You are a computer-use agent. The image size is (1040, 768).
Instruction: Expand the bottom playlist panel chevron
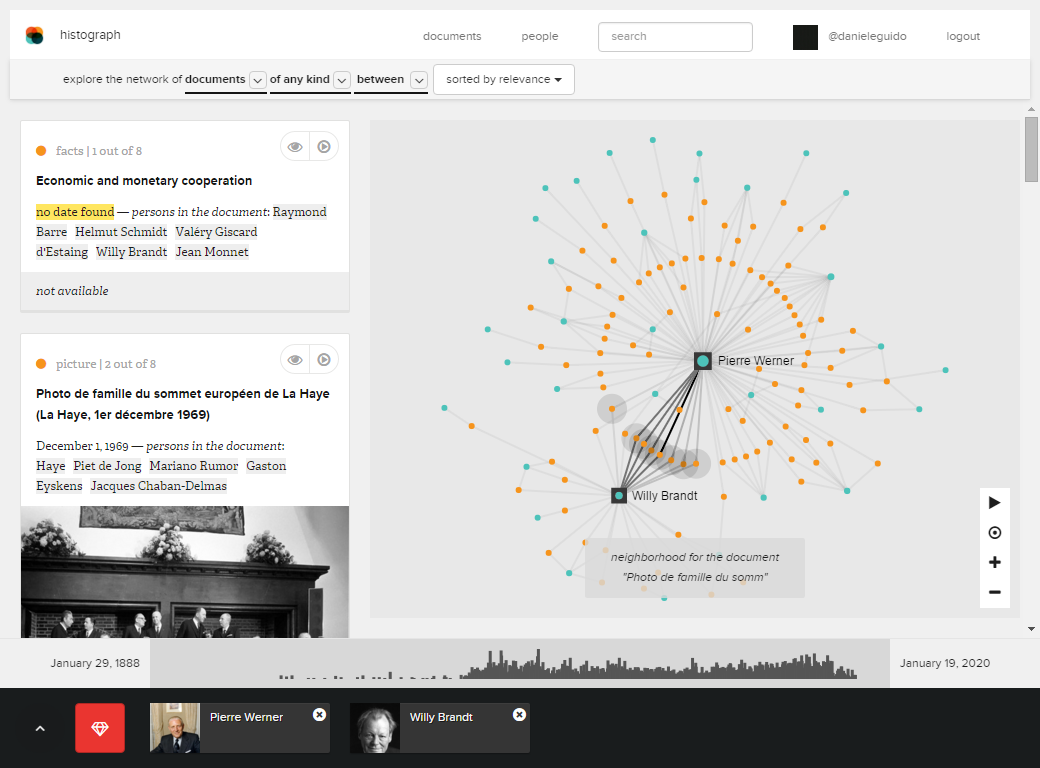[x=40, y=728]
